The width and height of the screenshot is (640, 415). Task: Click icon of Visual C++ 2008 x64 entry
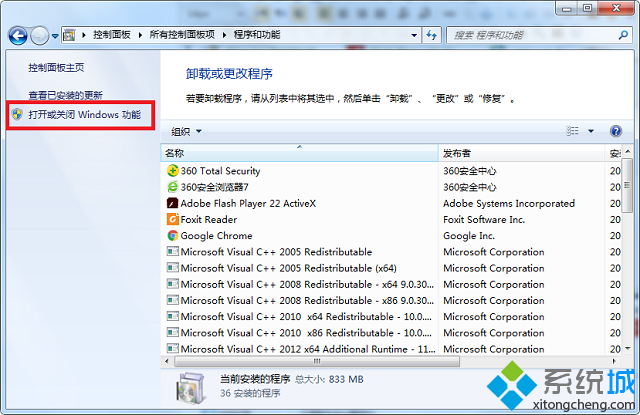pyautogui.click(x=173, y=284)
